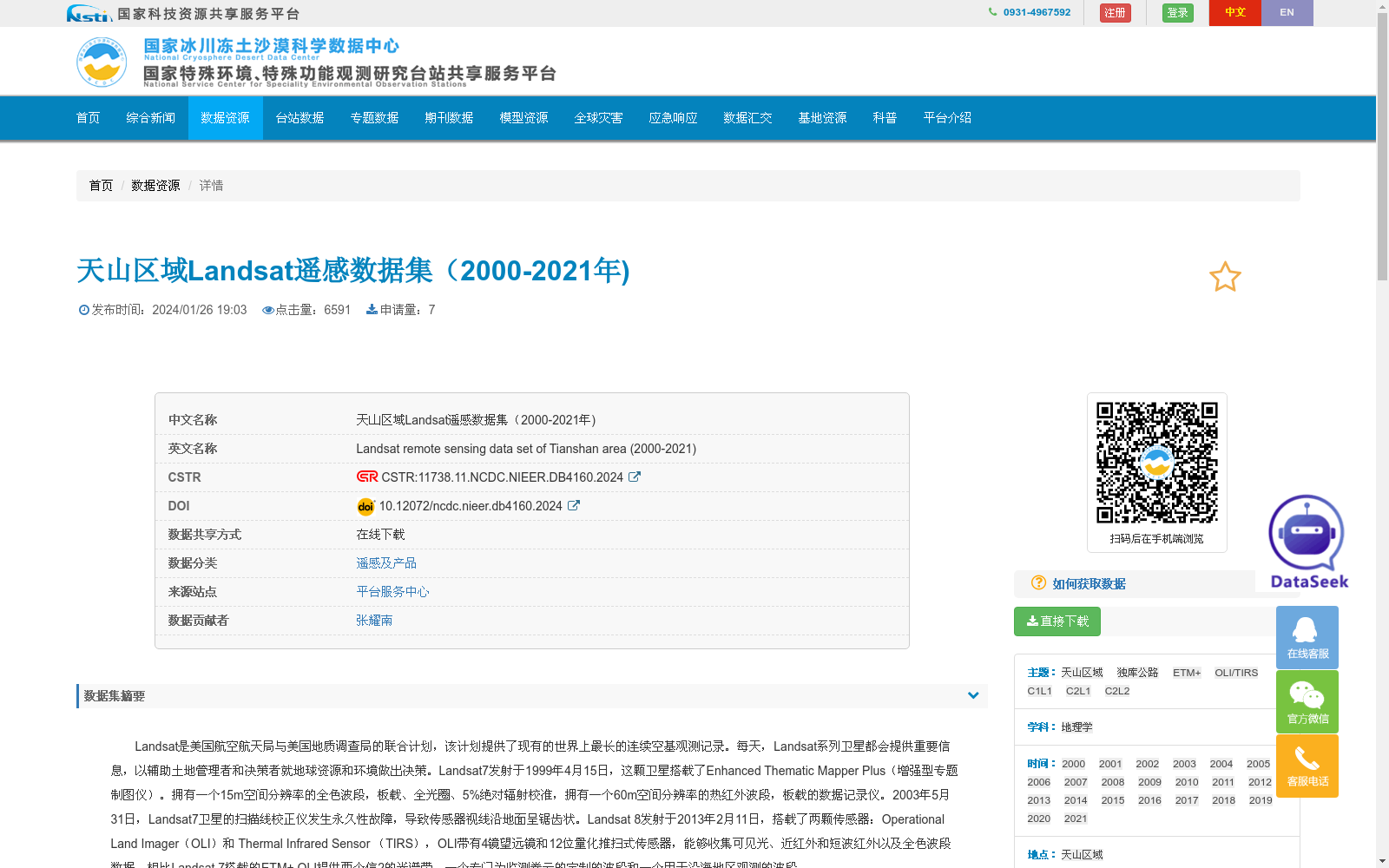The height and width of the screenshot is (868, 1389).
Task: Open the 平台服务中心 source station link
Action: point(392,592)
